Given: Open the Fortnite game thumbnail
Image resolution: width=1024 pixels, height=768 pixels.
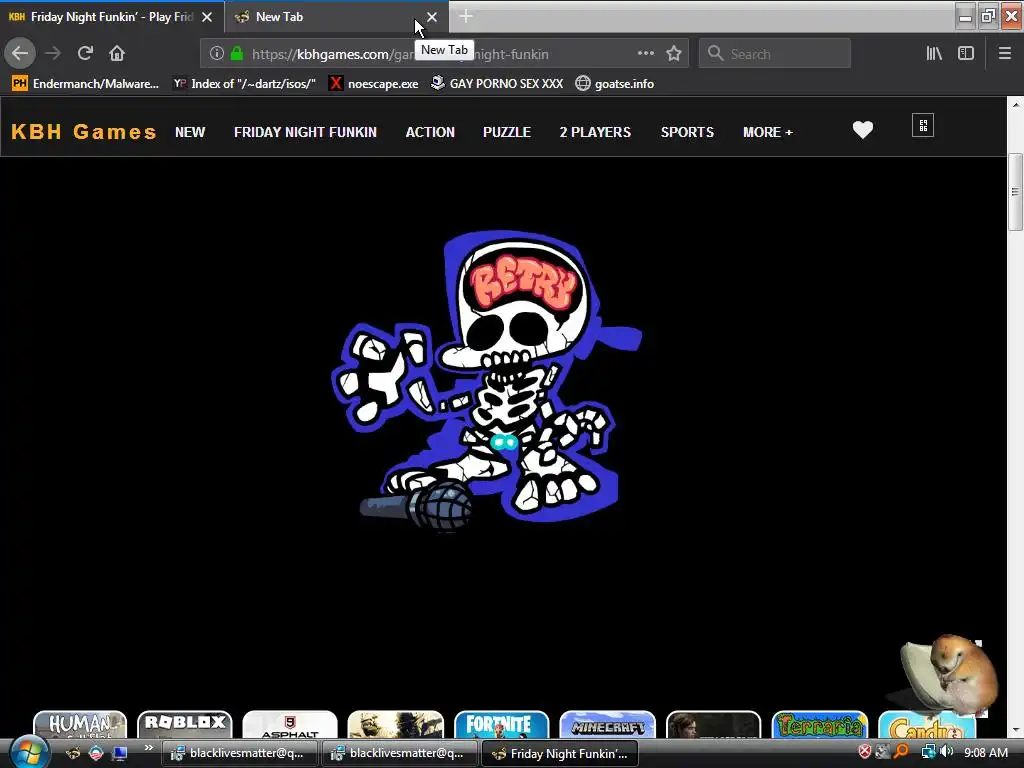Looking at the screenshot, I should 502,724.
